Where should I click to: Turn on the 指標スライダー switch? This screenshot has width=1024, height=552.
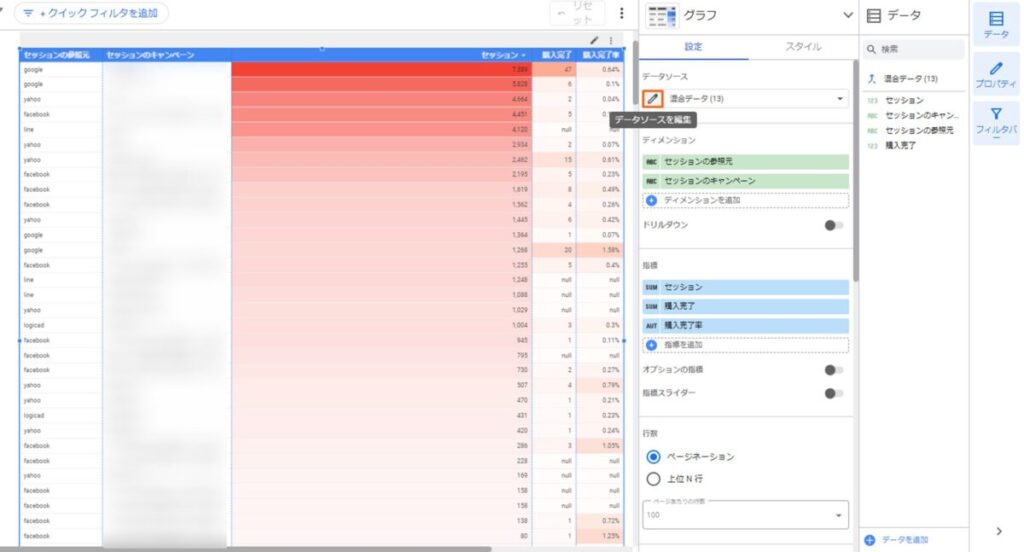click(832, 393)
